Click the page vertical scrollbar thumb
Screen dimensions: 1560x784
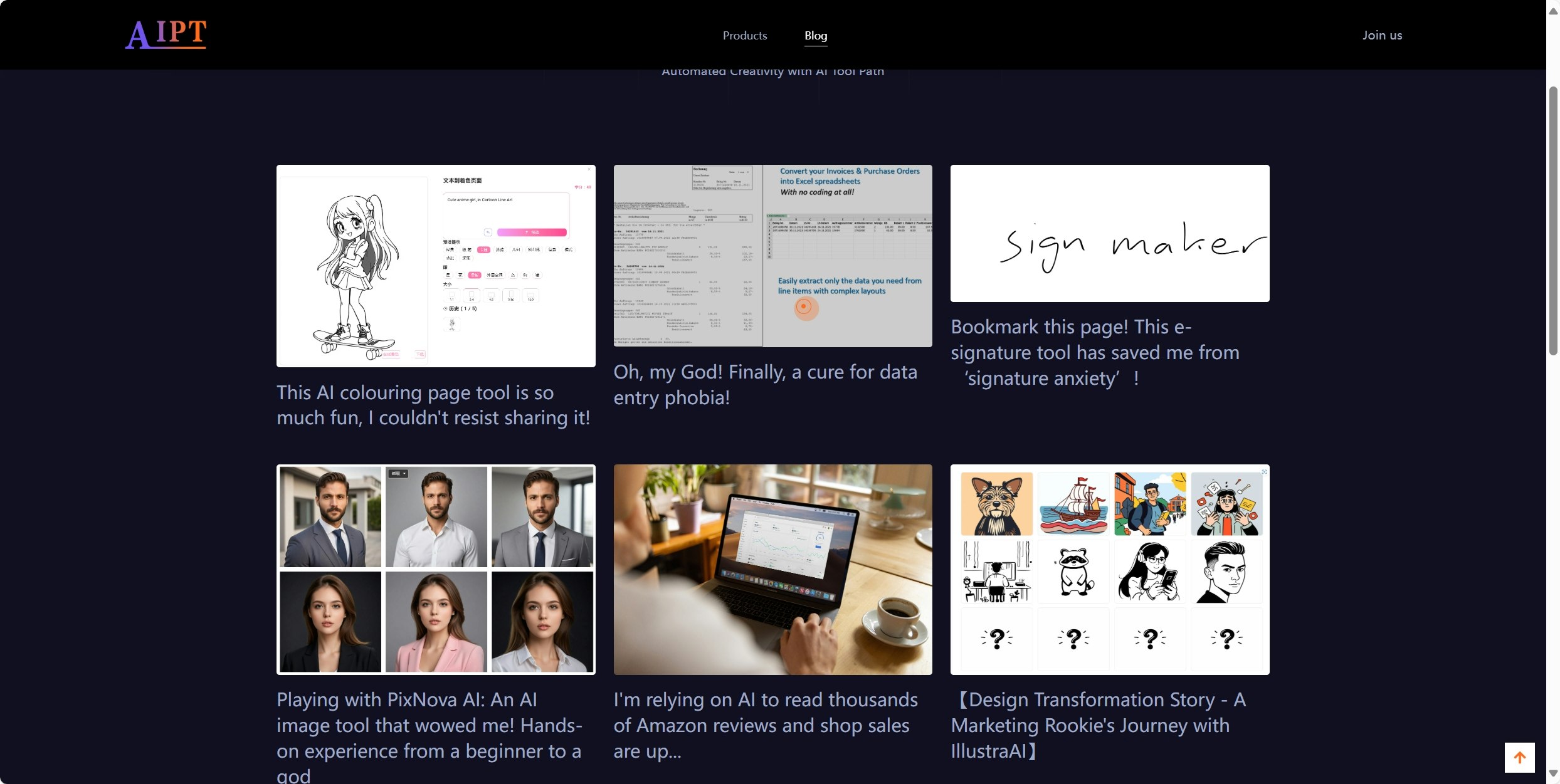(x=1553, y=221)
